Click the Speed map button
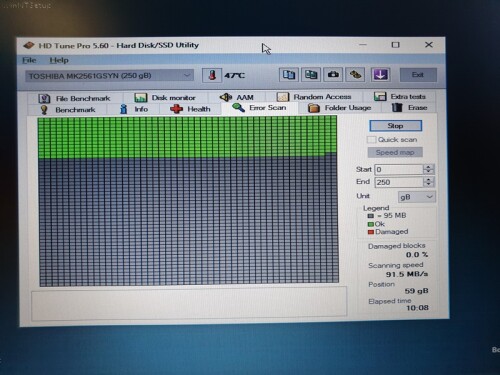 click(395, 152)
